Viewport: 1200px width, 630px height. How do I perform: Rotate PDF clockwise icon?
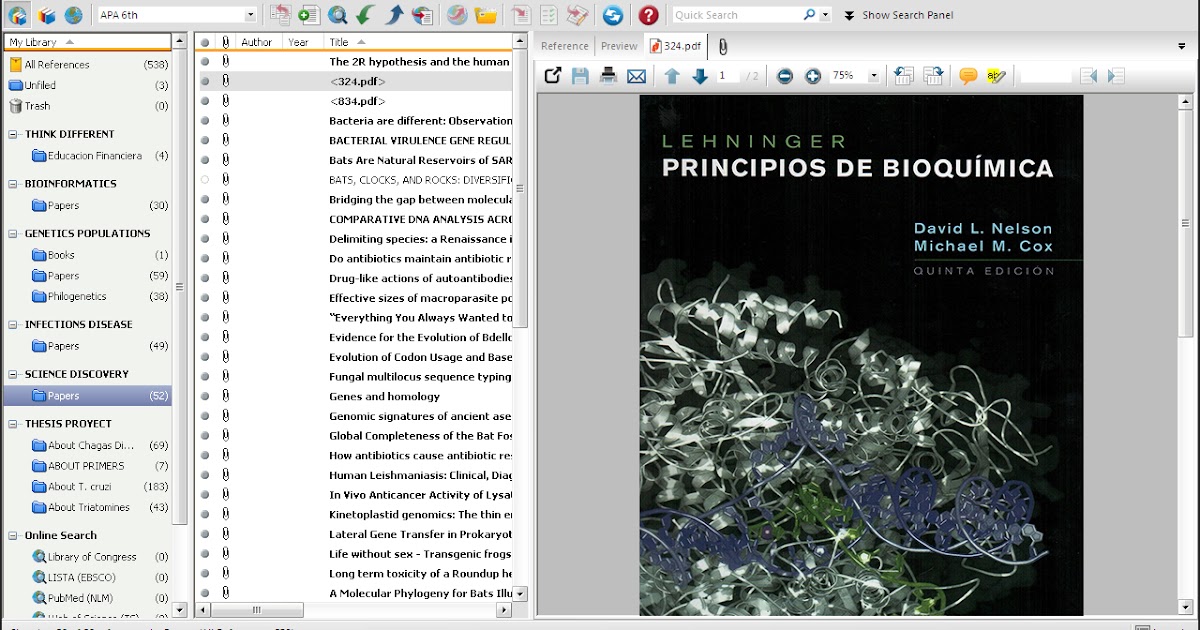click(933, 76)
